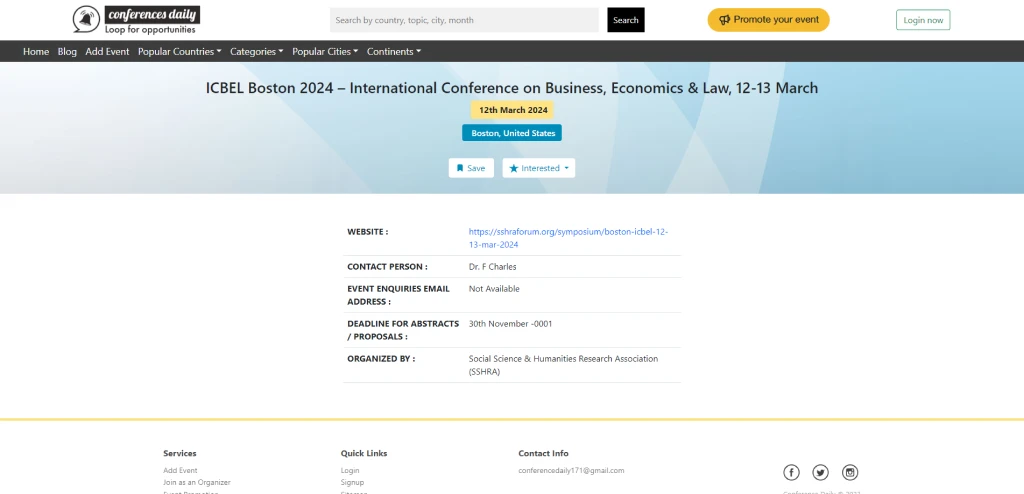Screen dimensions: 1024x494
Task: Select the Dr. F Charles contact text
Action: tap(492, 267)
